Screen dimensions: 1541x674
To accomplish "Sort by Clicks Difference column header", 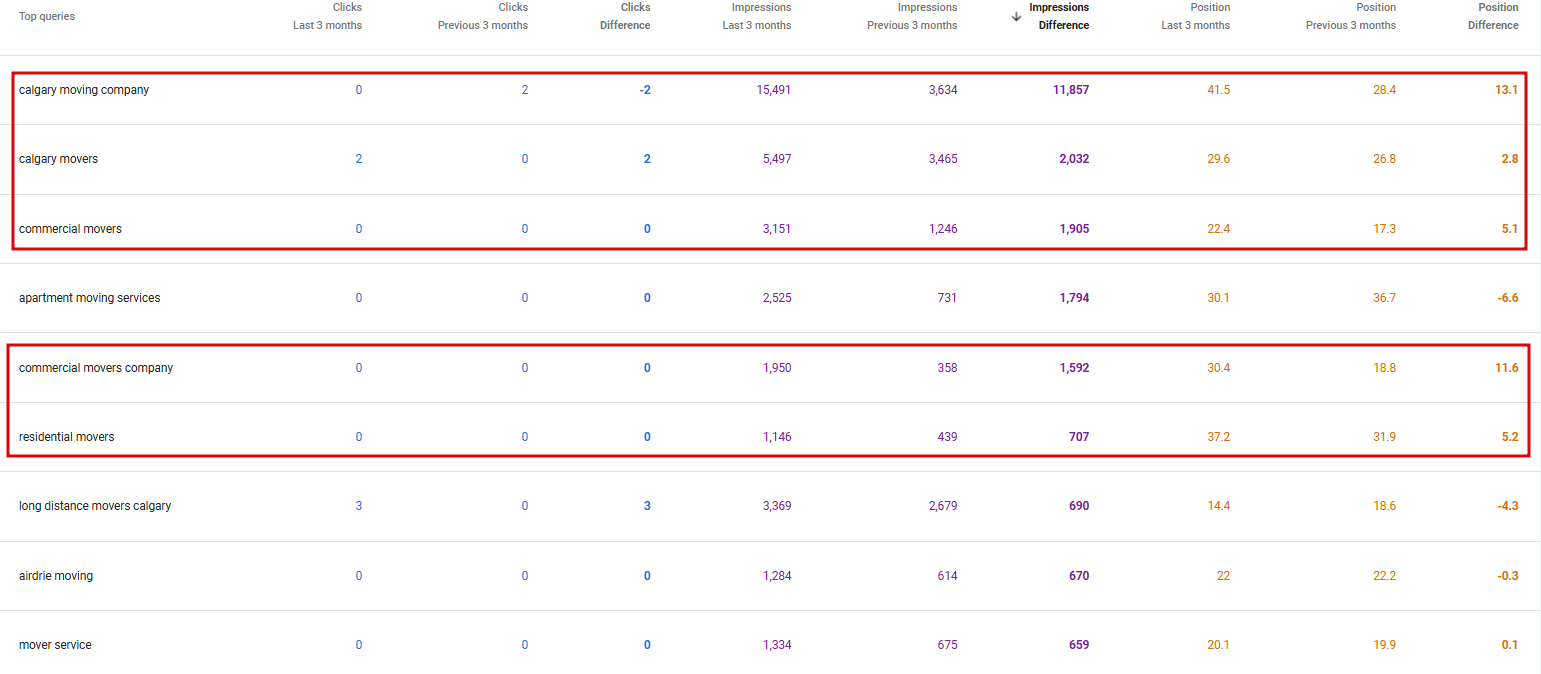I will 625,16.
